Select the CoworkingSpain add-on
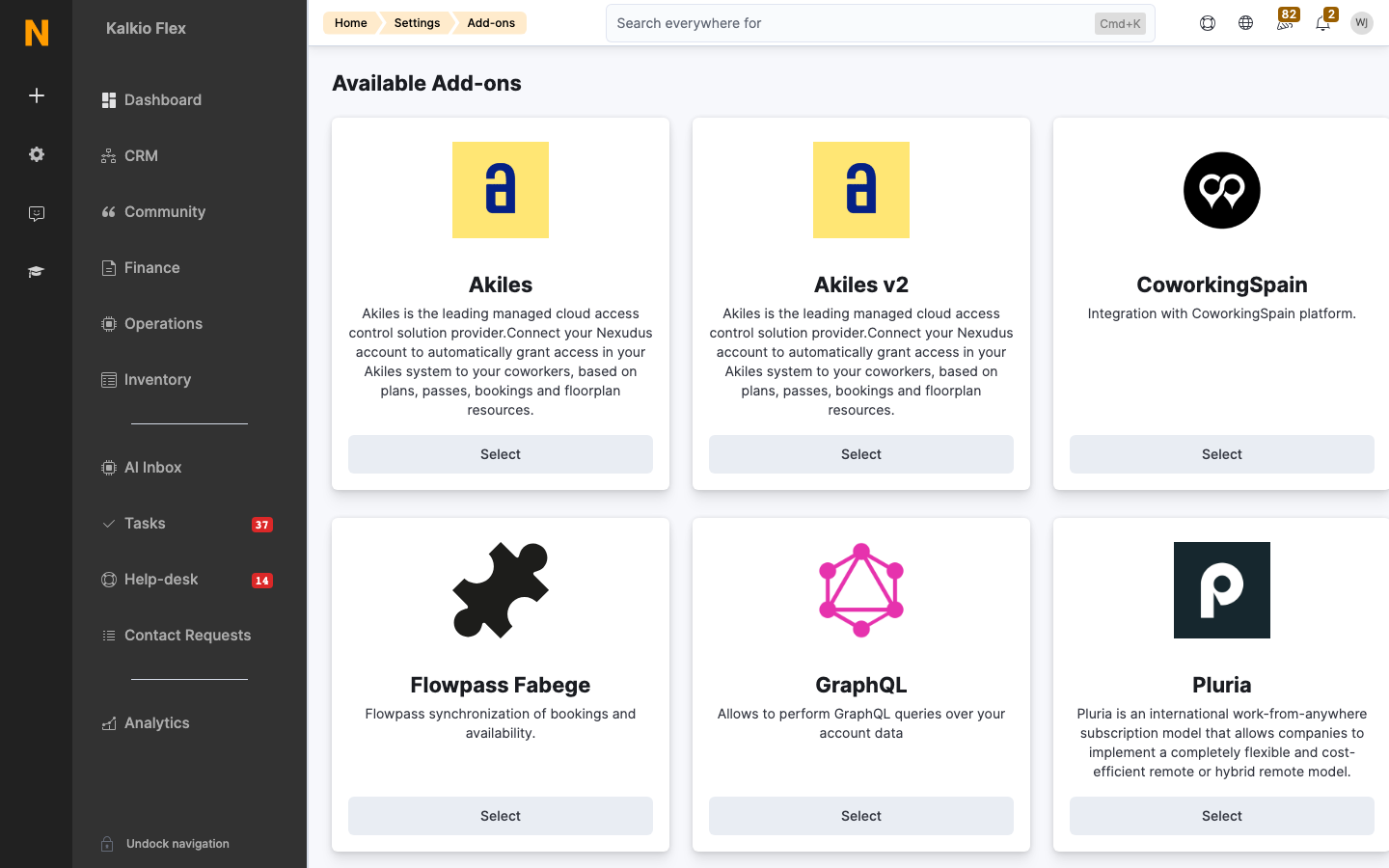1389x868 pixels. tap(1222, 454)
